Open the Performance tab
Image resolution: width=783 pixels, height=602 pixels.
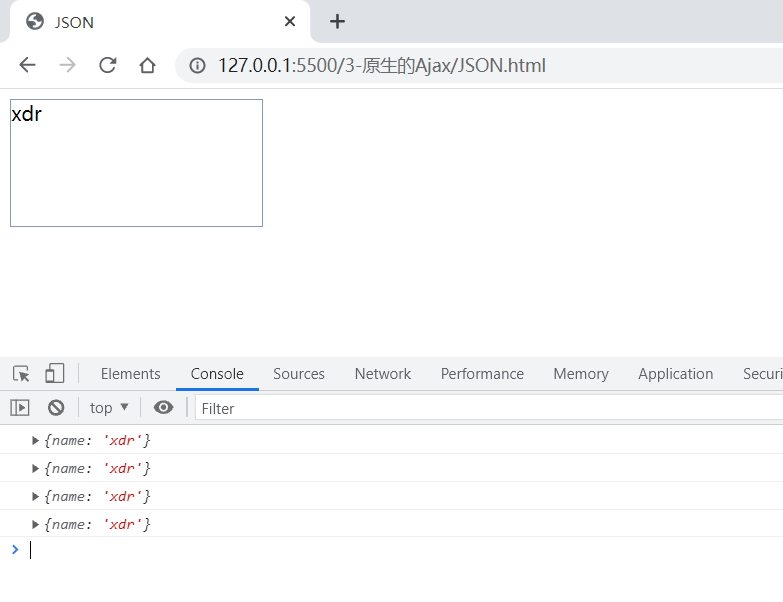pyautogui.click(x=482, y=374)
